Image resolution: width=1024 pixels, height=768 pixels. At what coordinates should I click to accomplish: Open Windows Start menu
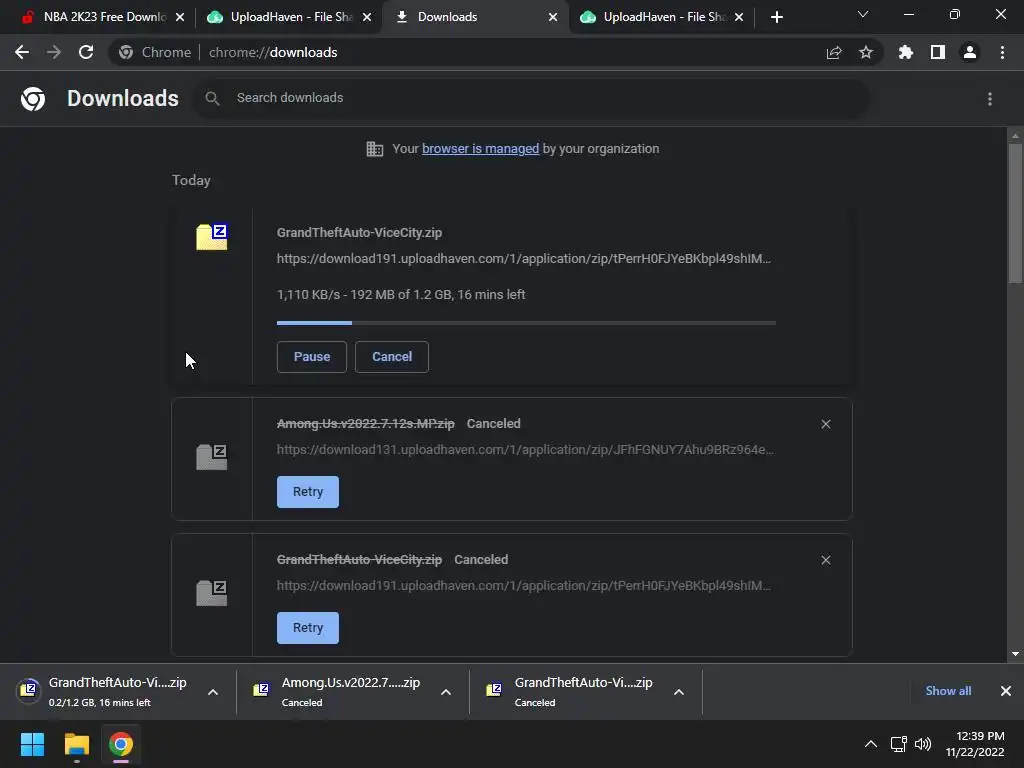coord(32,744)
